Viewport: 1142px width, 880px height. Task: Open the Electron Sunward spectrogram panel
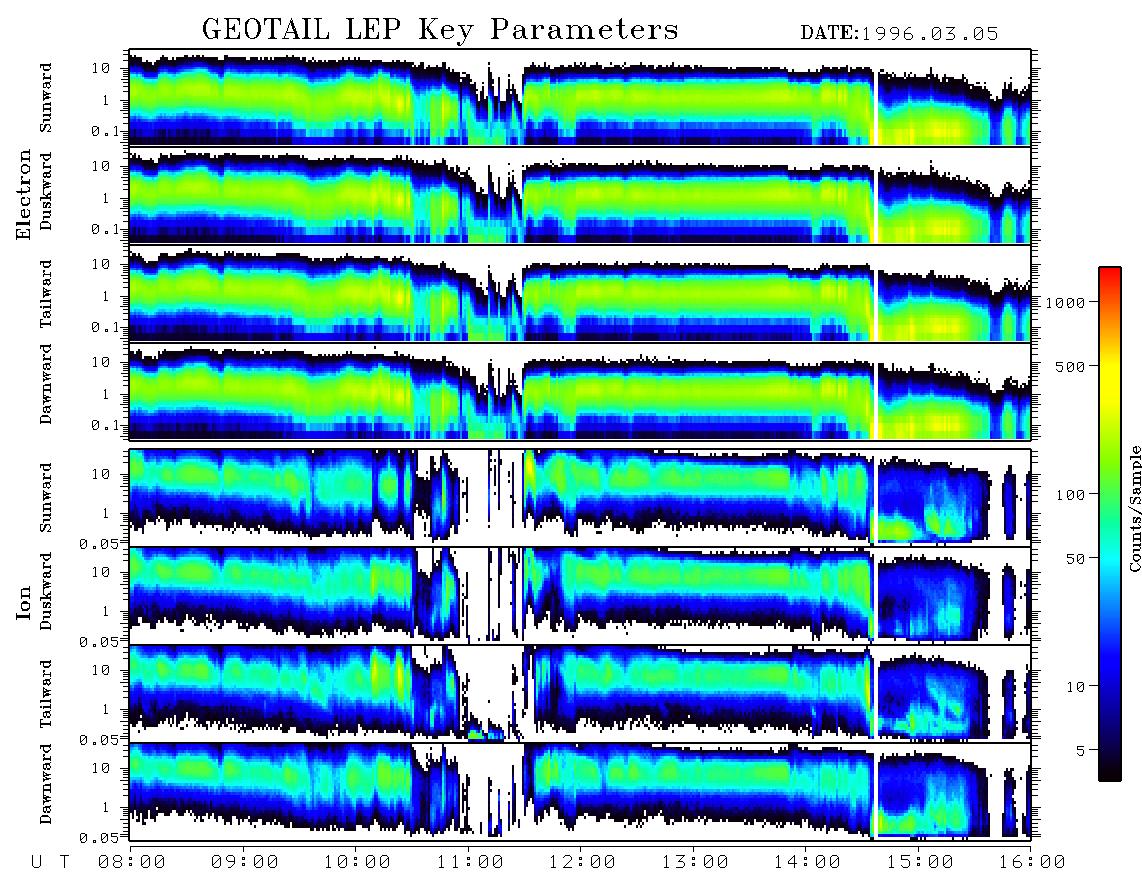pos(580,97)
